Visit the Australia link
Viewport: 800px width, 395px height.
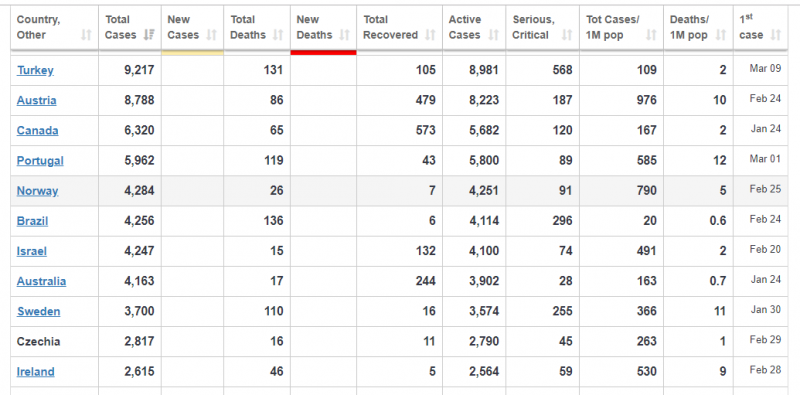(x=41, y=281)
